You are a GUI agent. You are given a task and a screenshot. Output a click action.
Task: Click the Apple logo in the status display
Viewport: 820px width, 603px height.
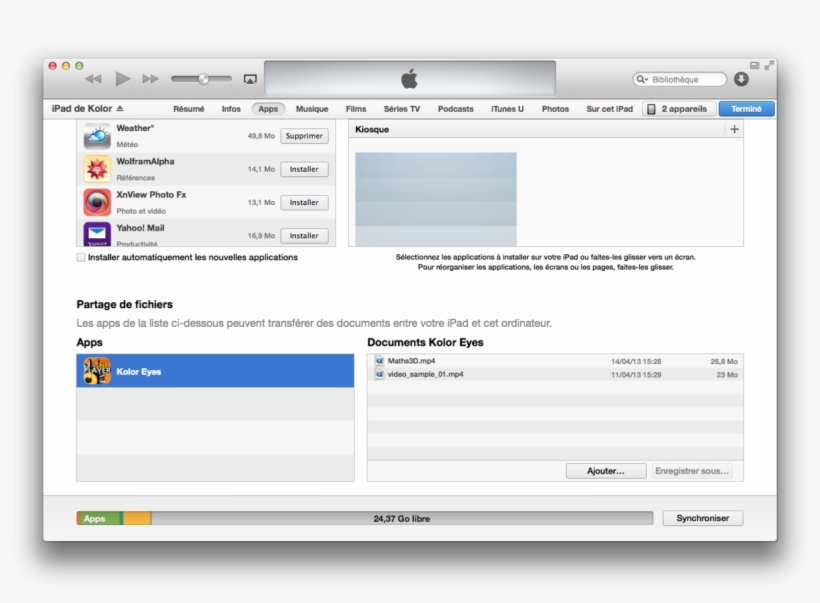(409, 79)
